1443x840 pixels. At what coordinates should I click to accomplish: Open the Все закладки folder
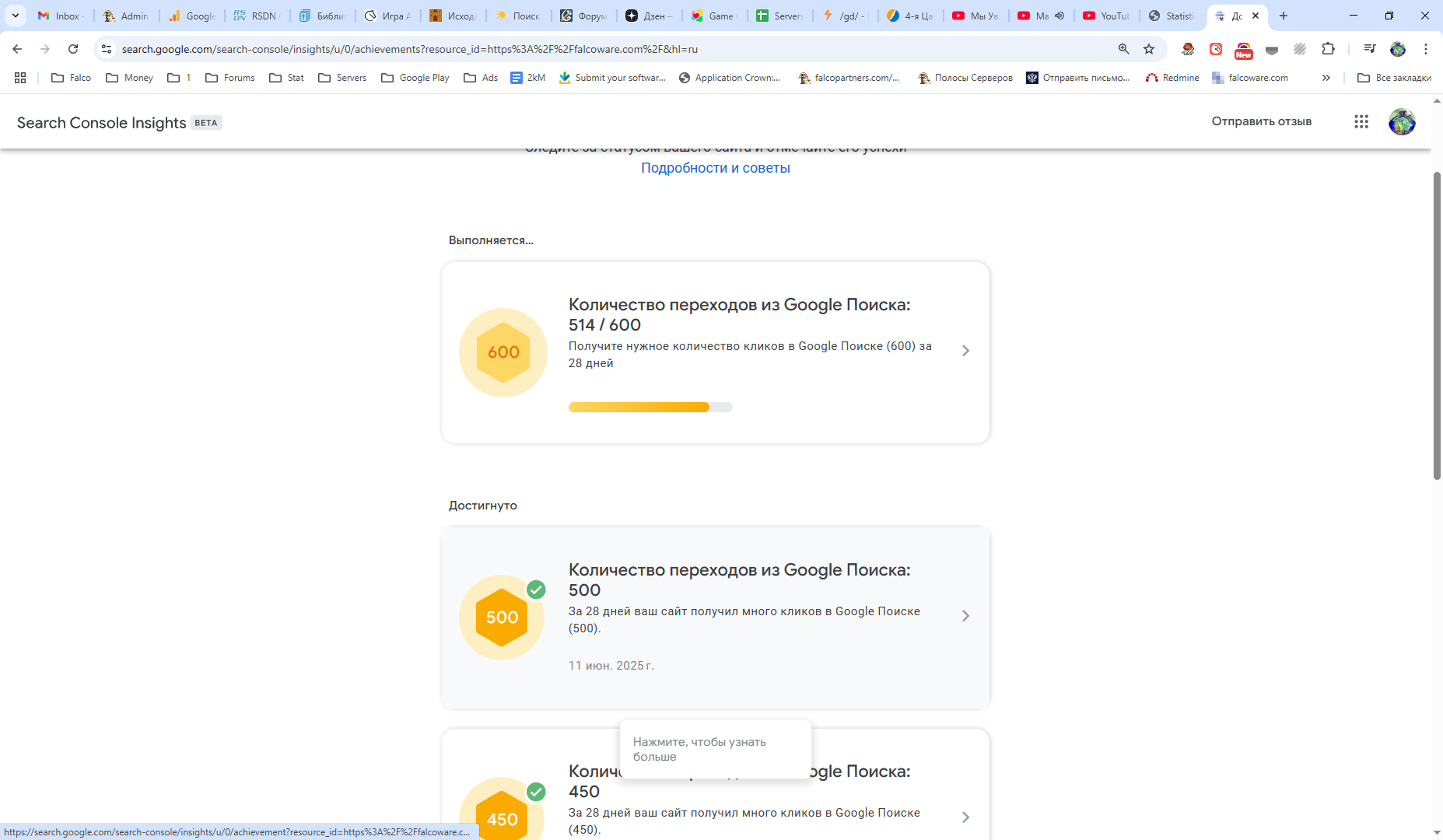pyautogui.click(x=1394, y=78)
